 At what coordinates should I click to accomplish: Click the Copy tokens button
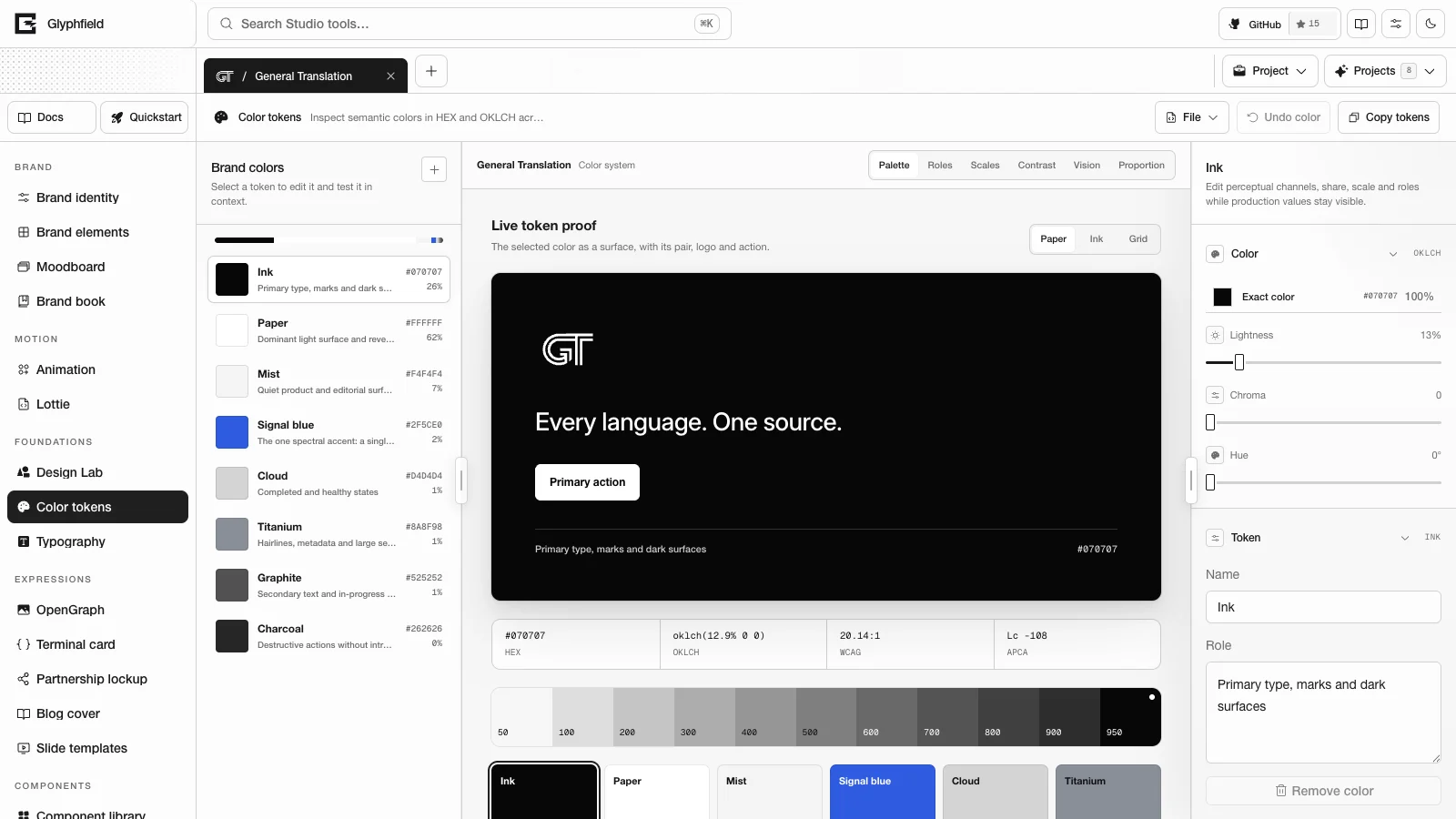[x=1389, y=117]
